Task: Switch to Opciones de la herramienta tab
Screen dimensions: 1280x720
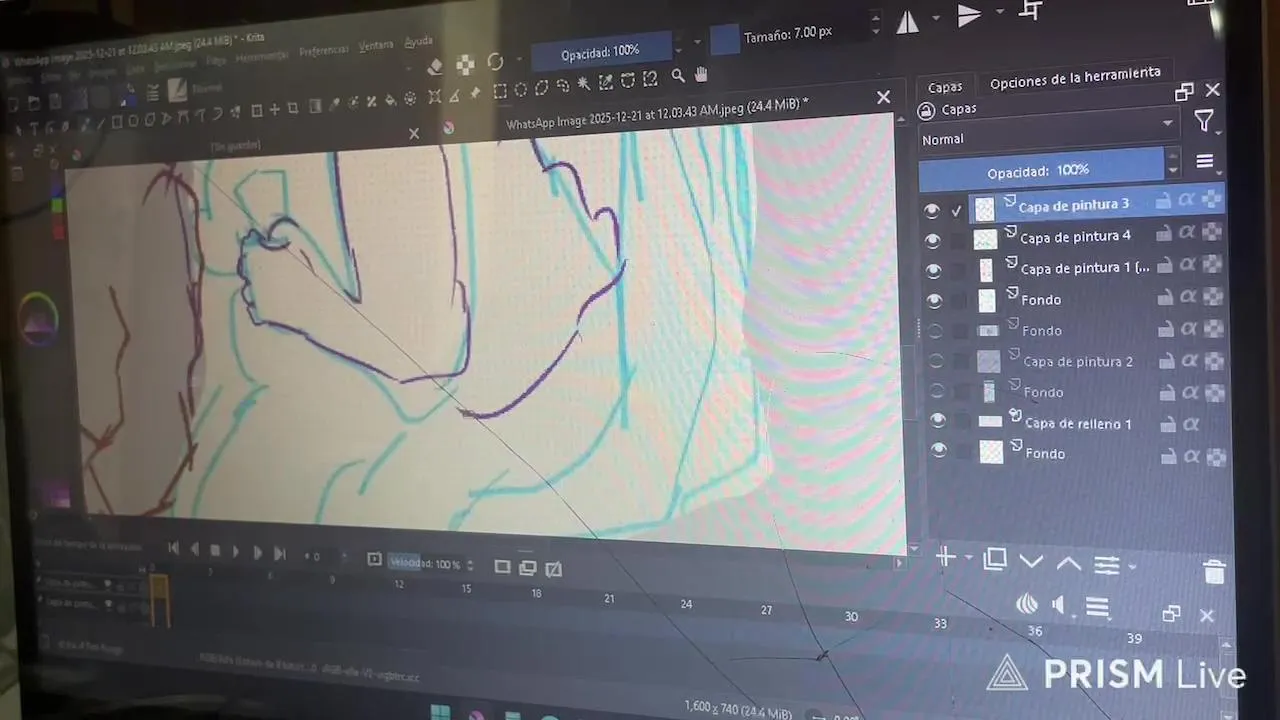Action: (1075, 78)
